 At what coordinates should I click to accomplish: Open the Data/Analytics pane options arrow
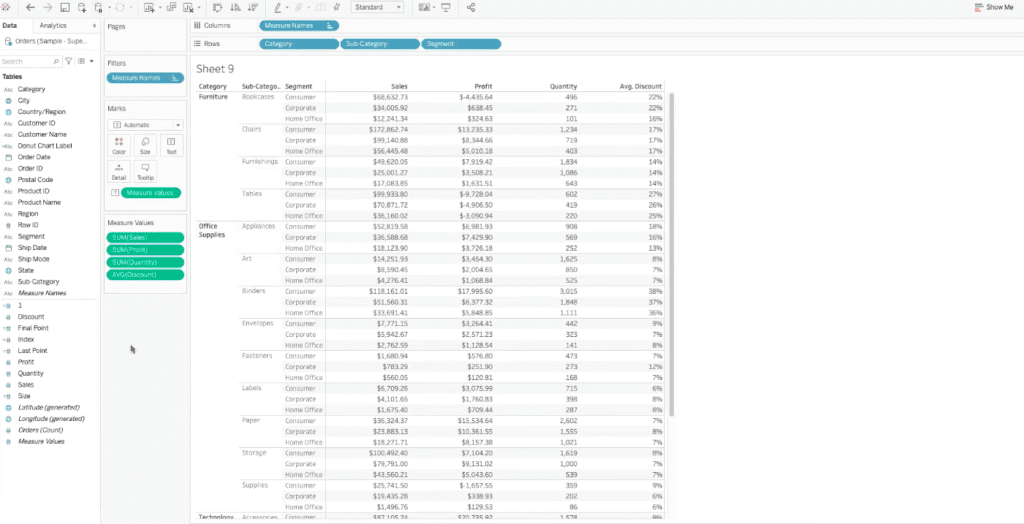(x=95, y=25)
